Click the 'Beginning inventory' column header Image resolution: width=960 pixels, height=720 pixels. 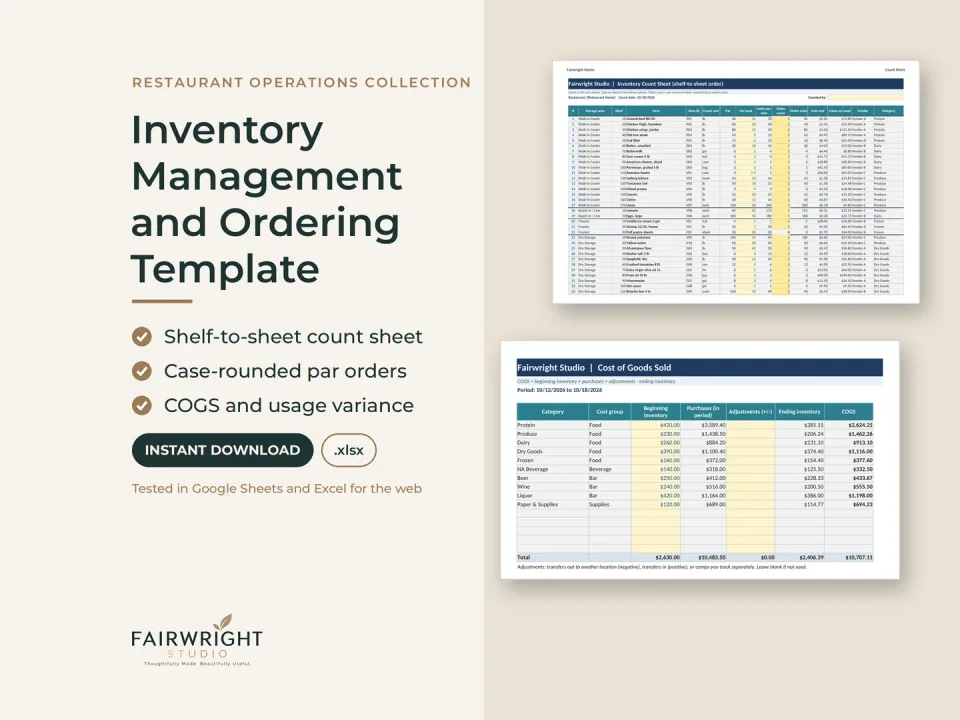coord(655,411)
